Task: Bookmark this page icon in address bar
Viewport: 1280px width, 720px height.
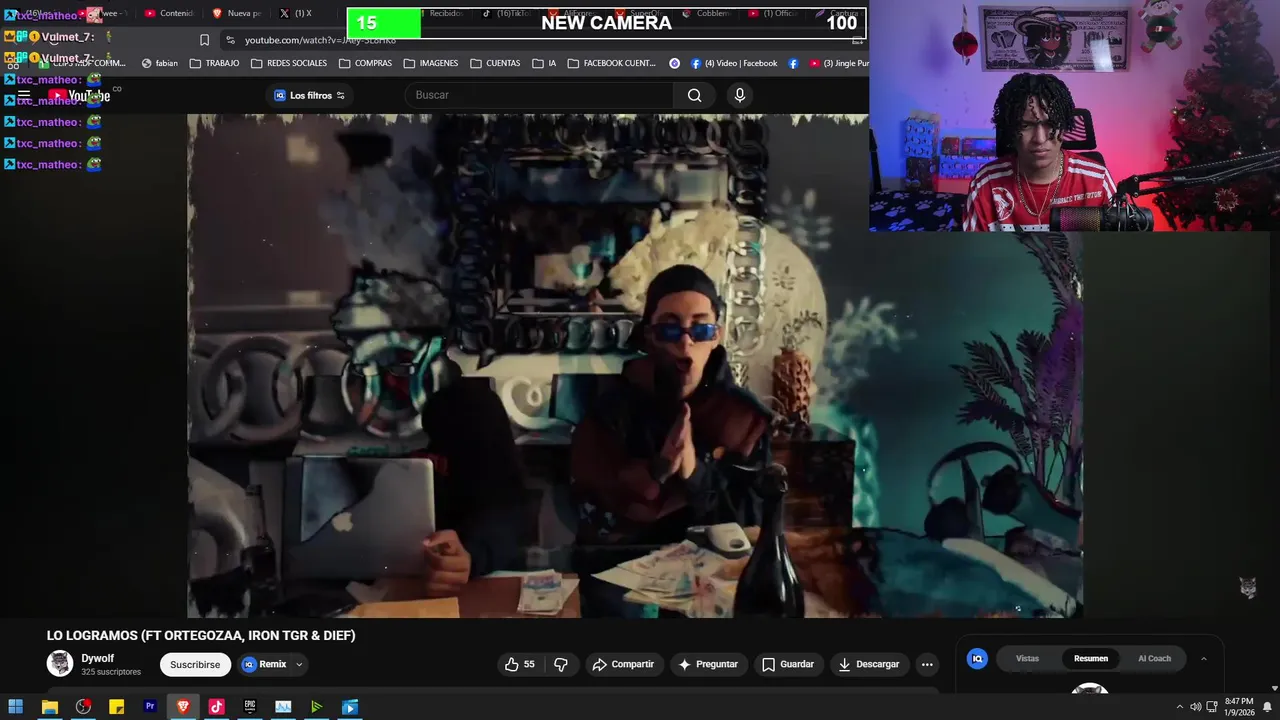Action: (204, 40)
